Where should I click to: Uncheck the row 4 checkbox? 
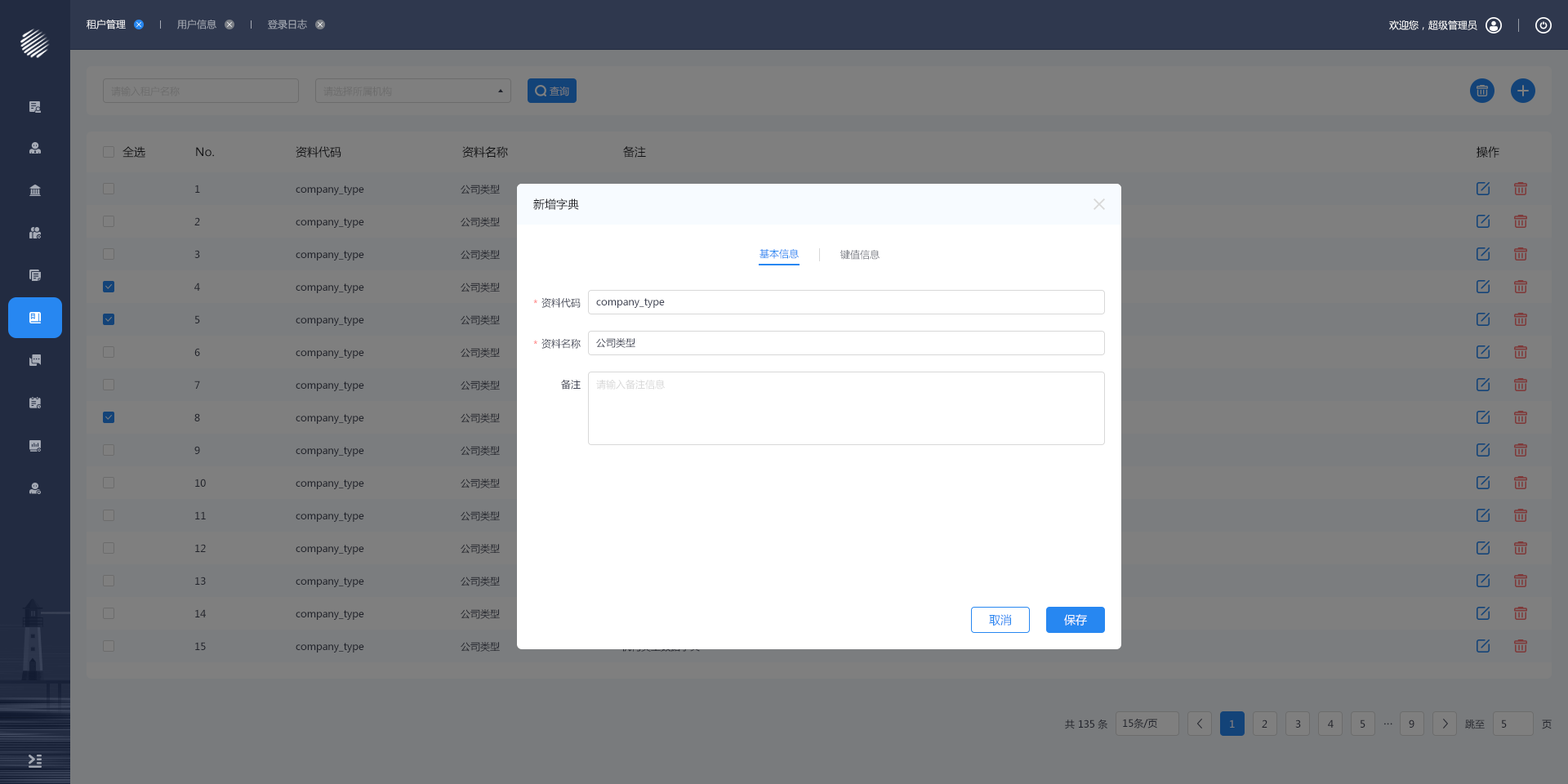pos(109,287)
